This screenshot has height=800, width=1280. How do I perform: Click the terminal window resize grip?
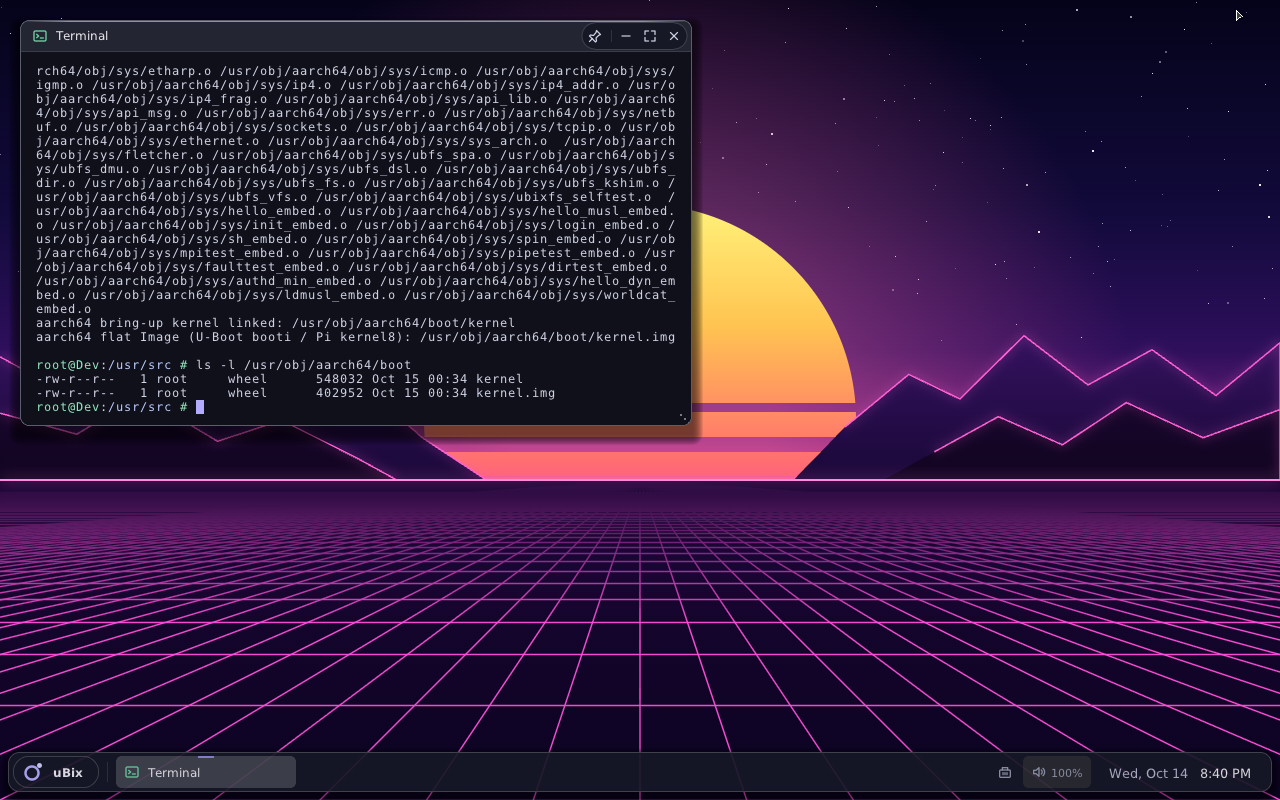pos(684,417)
